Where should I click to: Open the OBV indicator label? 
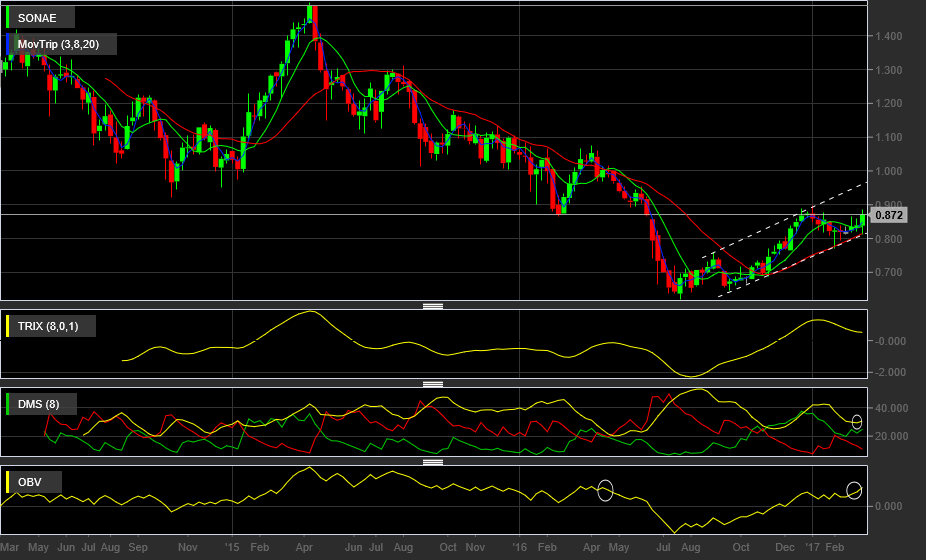[x=30, y=482]
